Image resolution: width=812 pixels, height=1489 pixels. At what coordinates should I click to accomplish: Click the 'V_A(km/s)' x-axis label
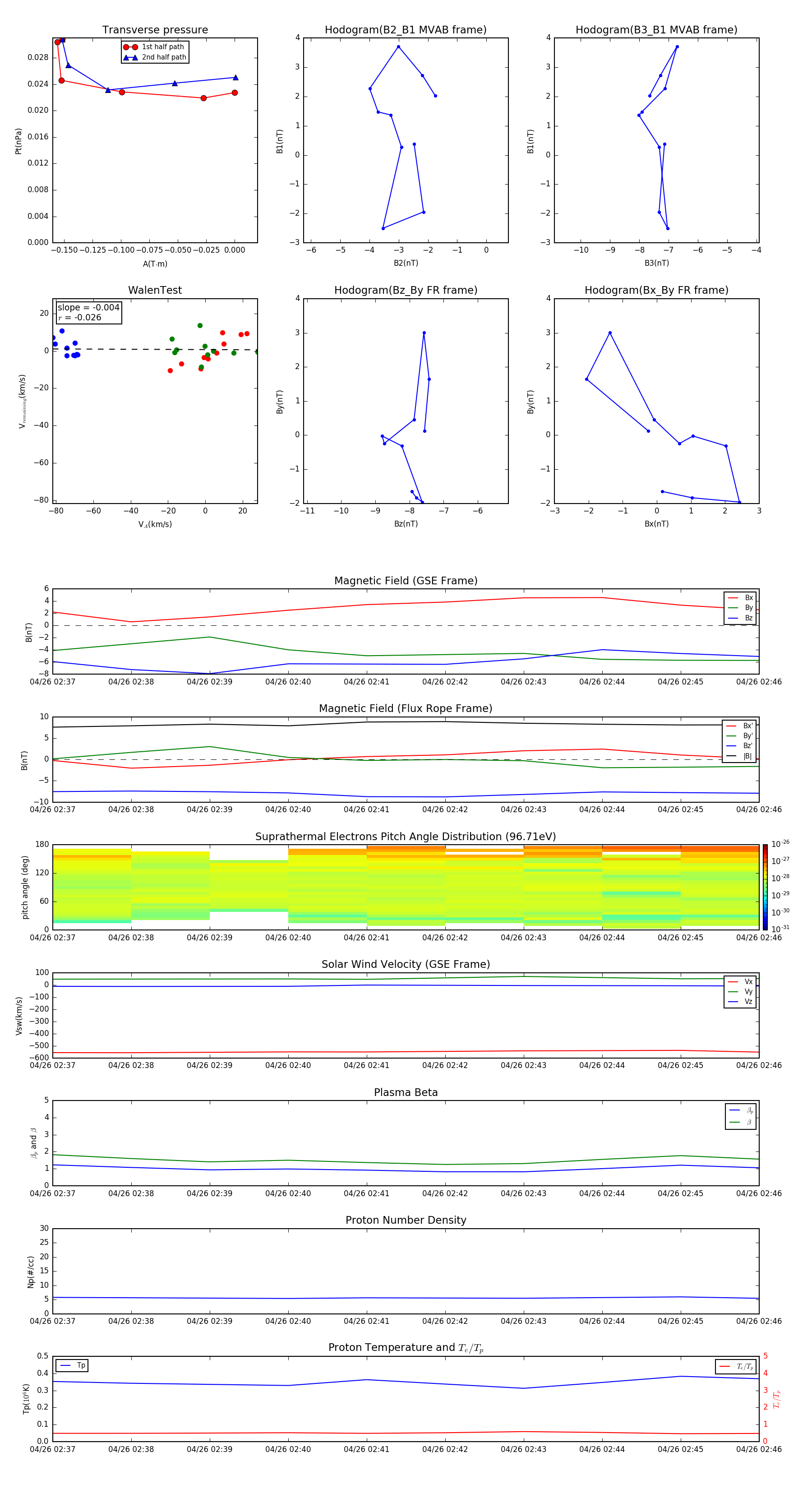point(155,524)
